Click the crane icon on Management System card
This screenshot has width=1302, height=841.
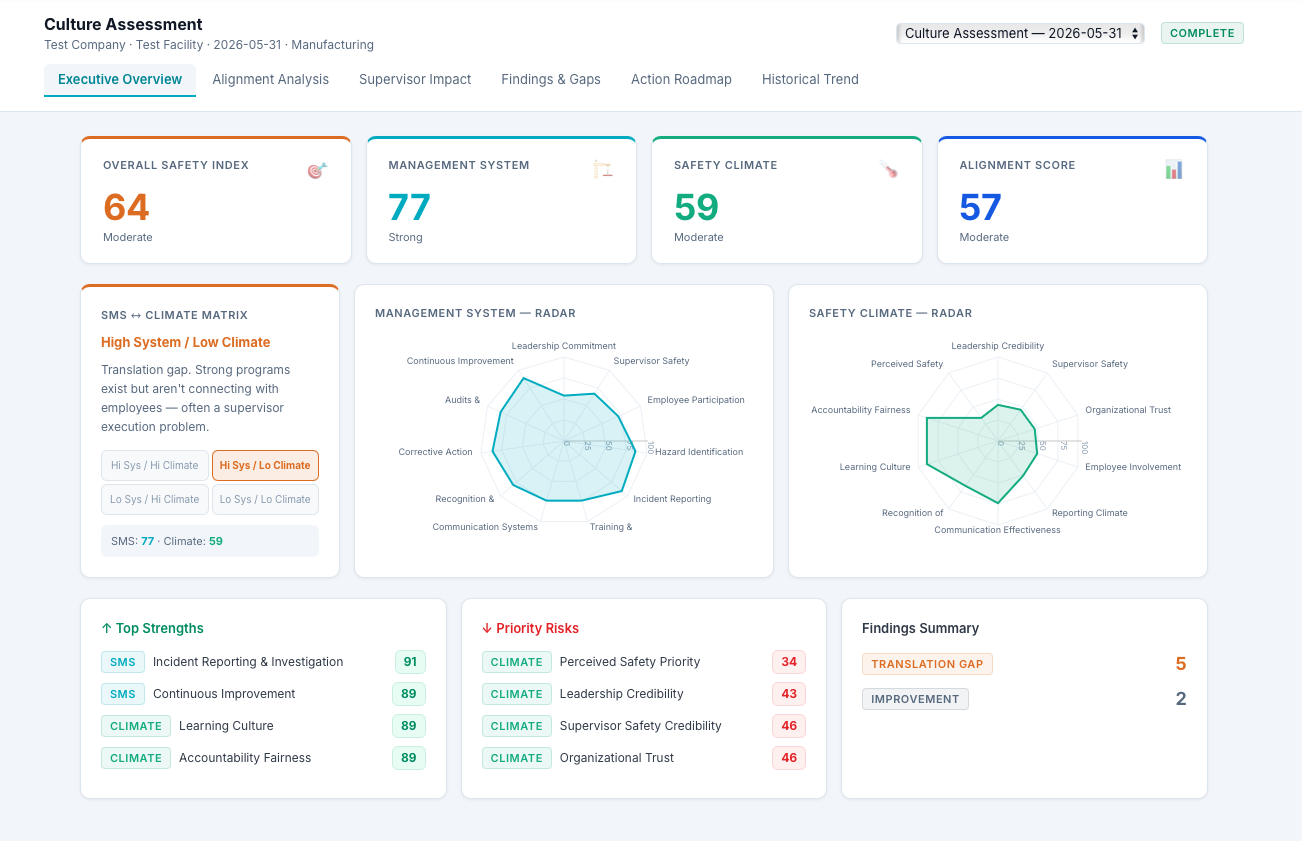click(602, 170)
